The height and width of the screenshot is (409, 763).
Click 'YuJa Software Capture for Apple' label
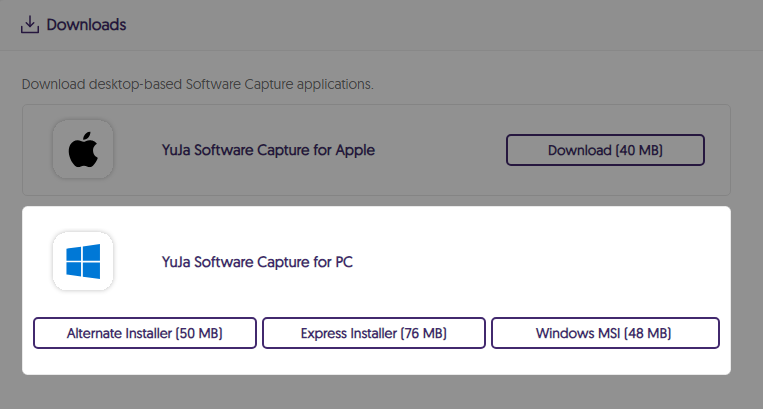point(268,150)
